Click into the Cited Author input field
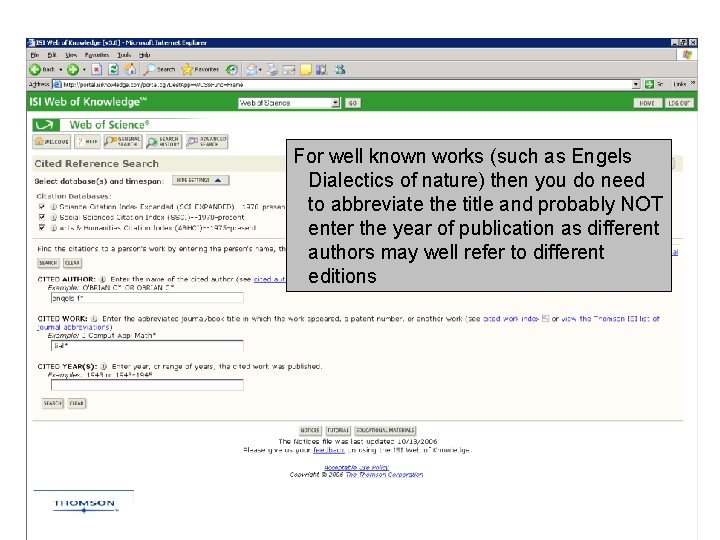Viewport: 720px width, 540px height. point(147,298)
